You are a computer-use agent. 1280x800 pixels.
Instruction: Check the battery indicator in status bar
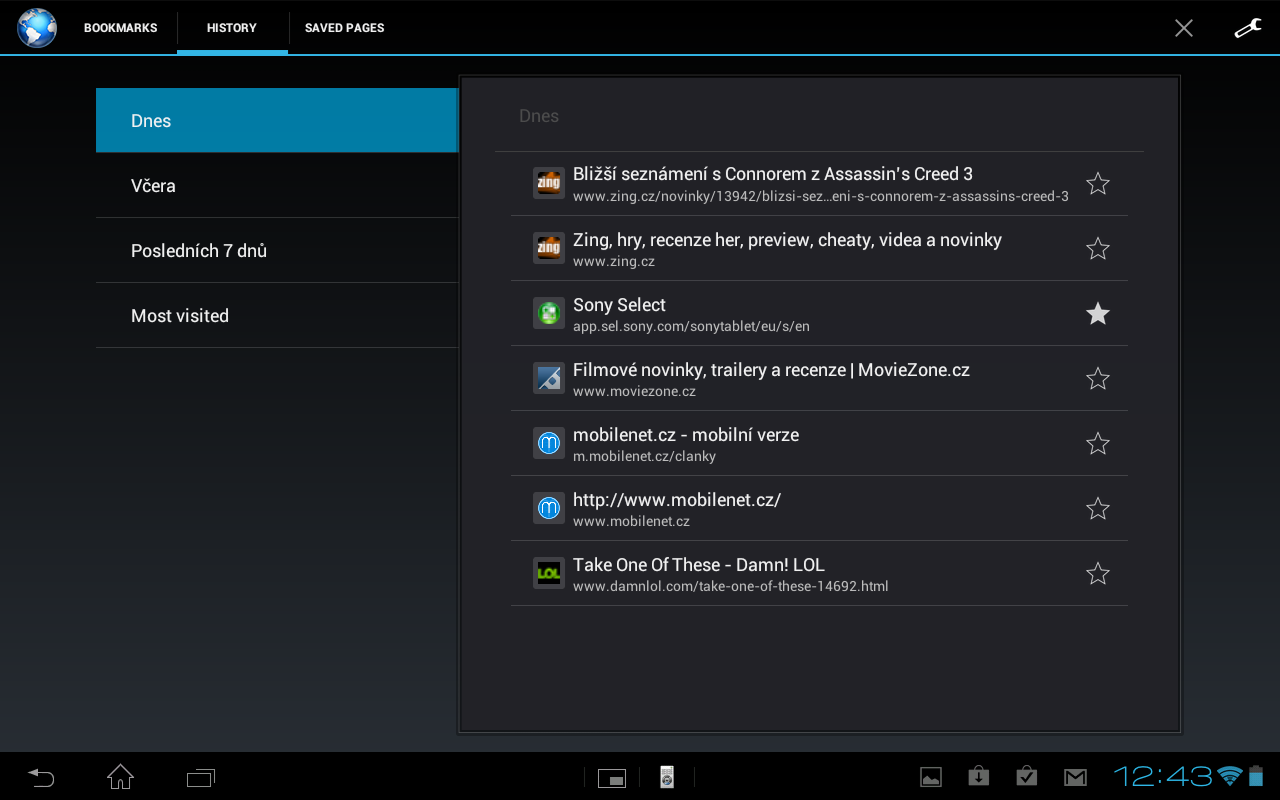pos(1253,775)
